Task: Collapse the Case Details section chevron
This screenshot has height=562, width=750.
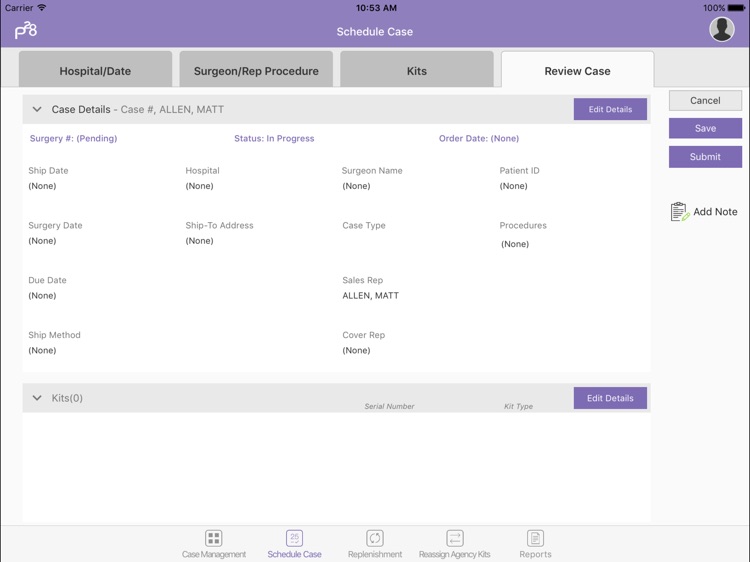Action: click(x=37, y=109)
